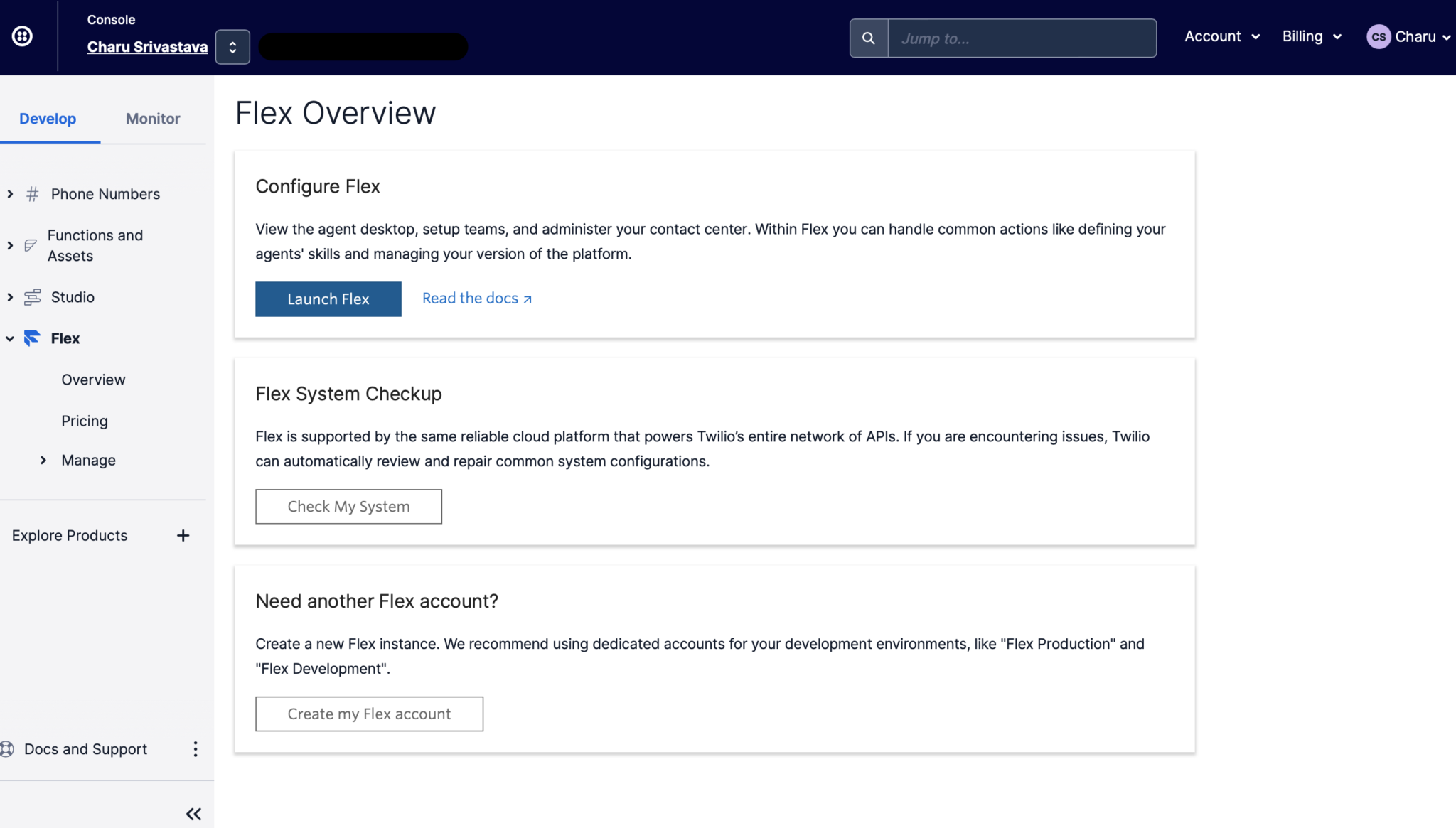
Task: Select the Phone Numbers hash icon
Action: [31, 193]
